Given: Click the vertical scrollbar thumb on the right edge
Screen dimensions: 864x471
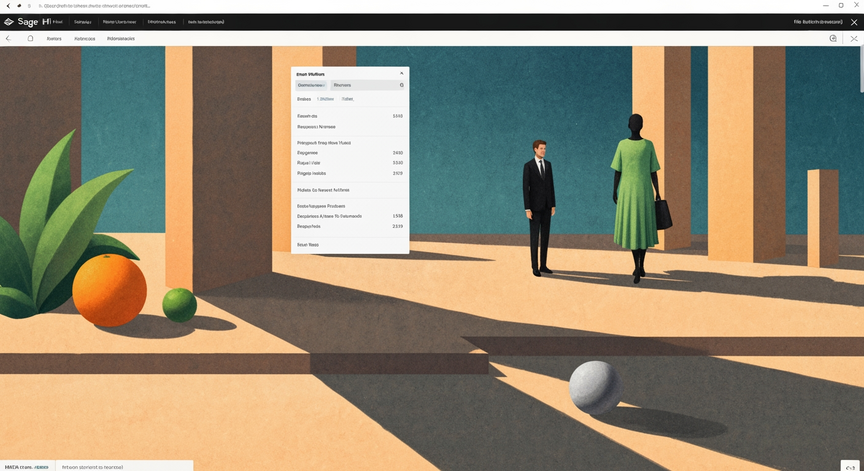Looking at the screenshot, I should point(862,69).
